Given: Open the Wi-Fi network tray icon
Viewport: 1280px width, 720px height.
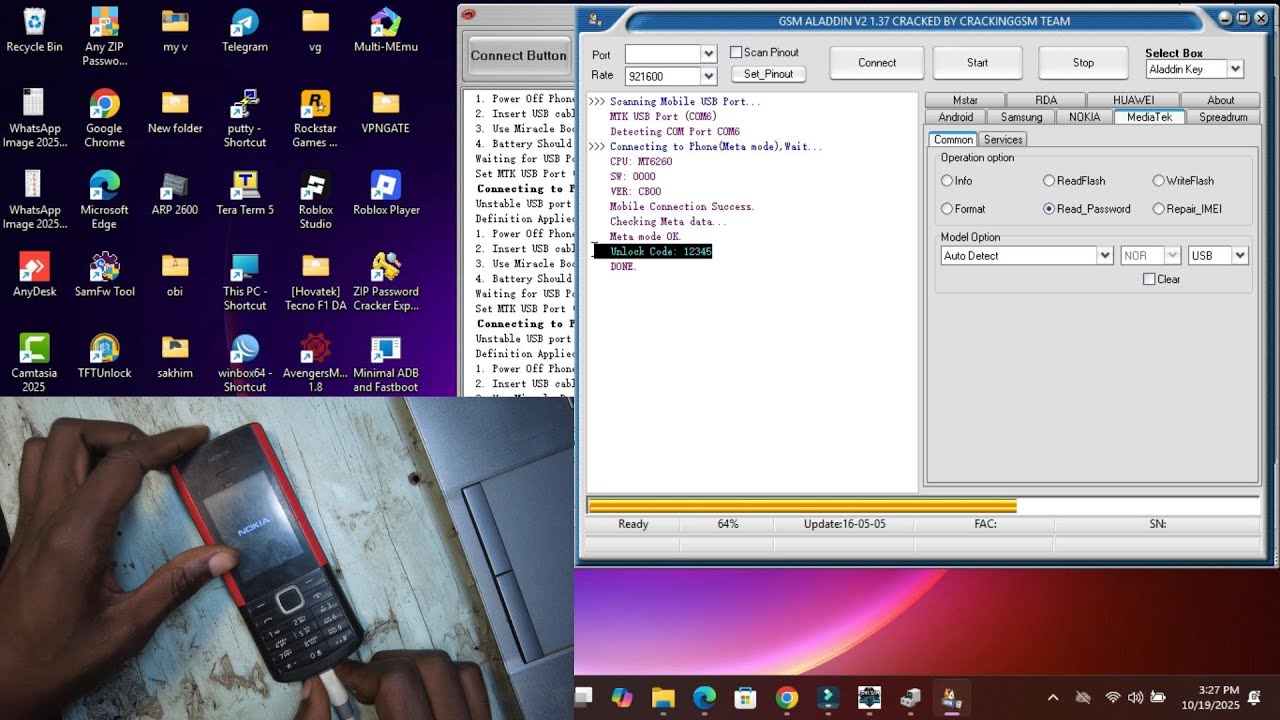Looking at the screenshot, I should 1112,697.
